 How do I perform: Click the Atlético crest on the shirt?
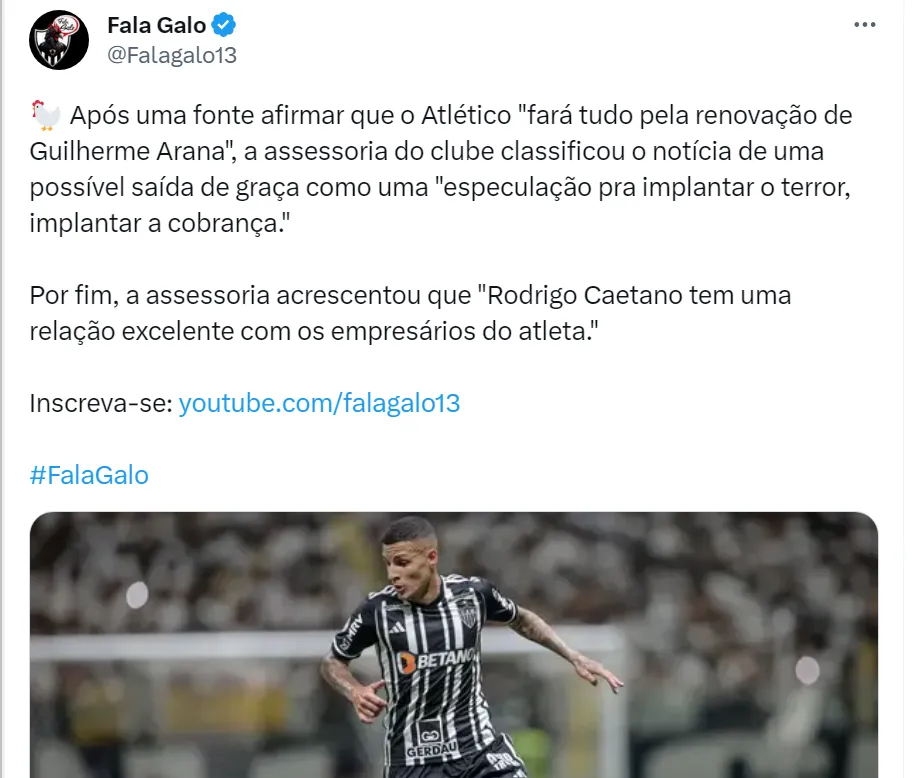click(x=468, y=613)
